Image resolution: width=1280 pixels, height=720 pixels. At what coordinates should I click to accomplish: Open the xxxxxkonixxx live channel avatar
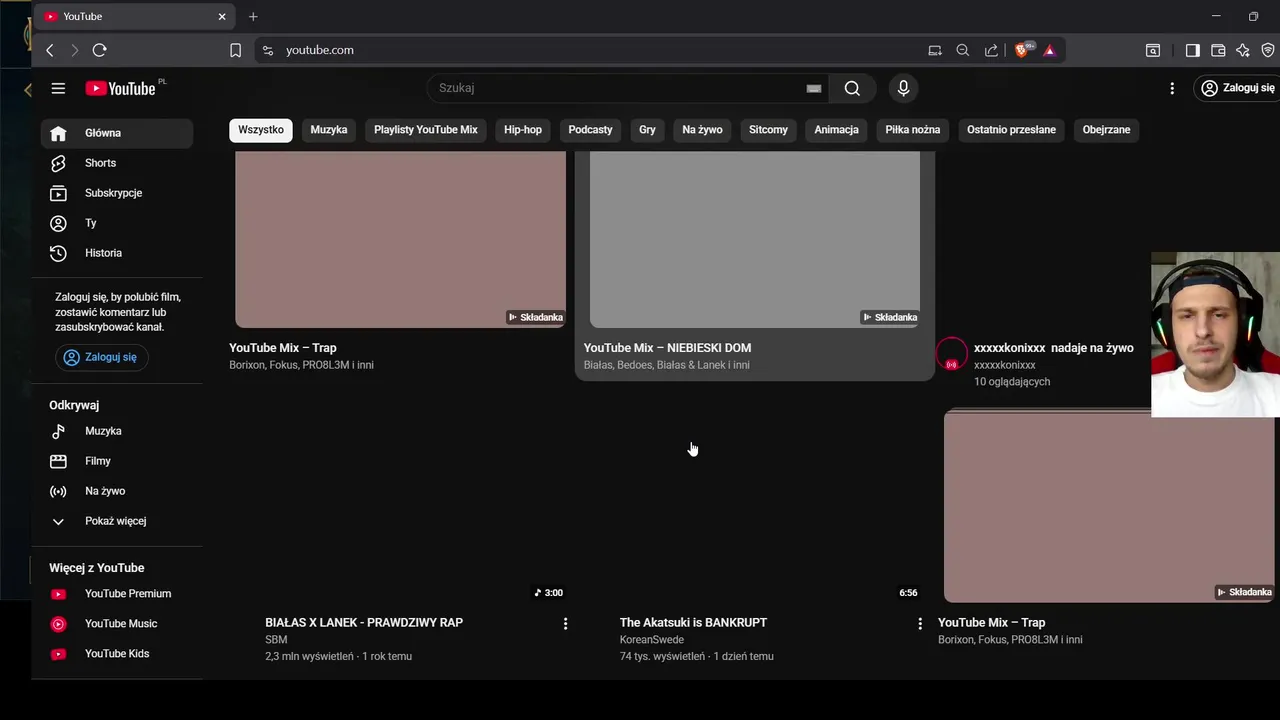click(952, 354)
